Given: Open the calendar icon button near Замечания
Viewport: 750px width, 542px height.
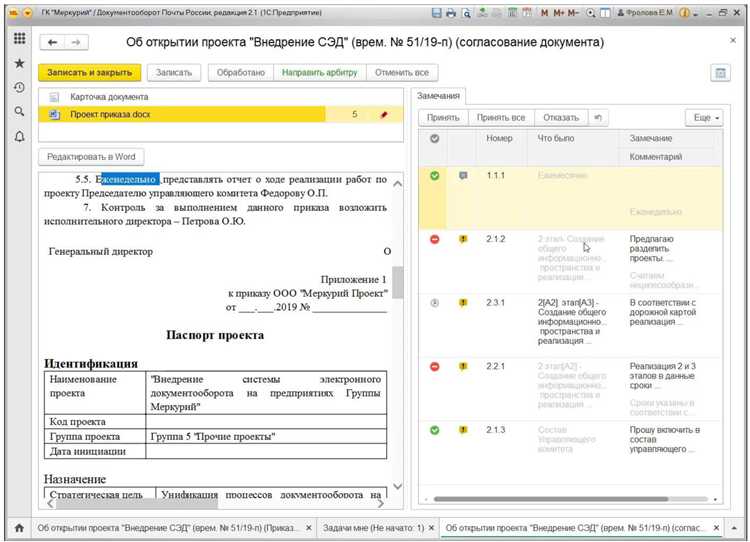Looking at the screenshot, I should tap(718, 73).
